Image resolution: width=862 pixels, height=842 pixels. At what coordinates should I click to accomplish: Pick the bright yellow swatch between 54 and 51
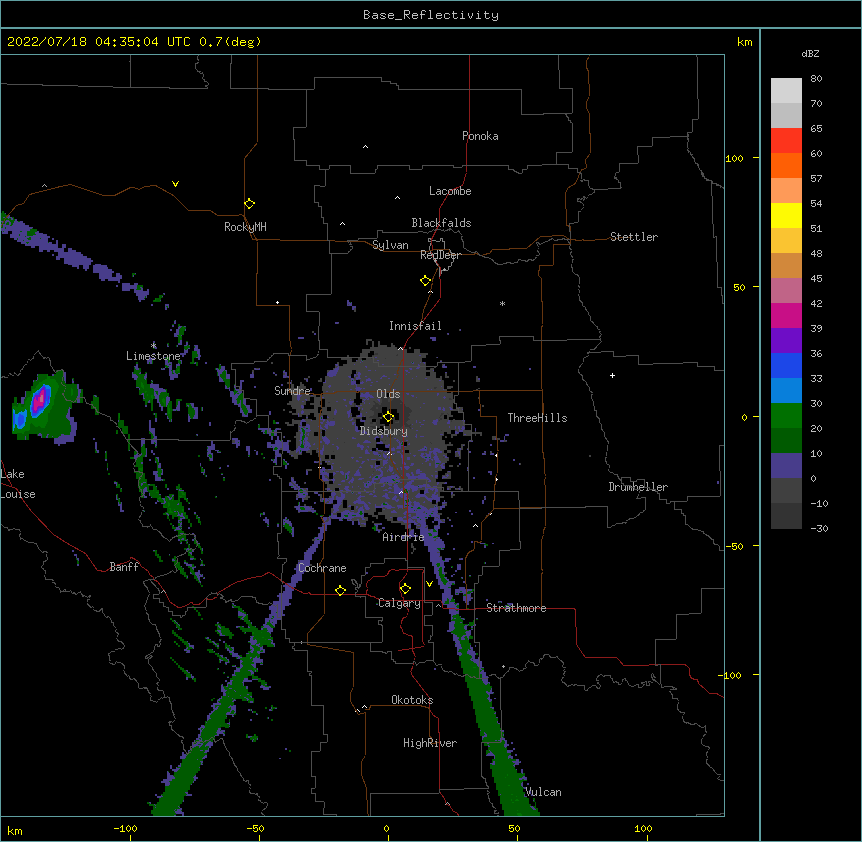tap(786, 215)
